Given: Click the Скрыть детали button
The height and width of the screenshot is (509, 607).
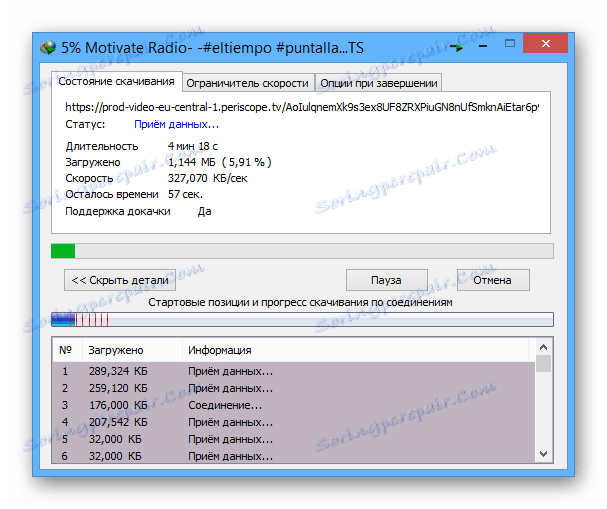Looking at the screenshot, I should (120, 280).
